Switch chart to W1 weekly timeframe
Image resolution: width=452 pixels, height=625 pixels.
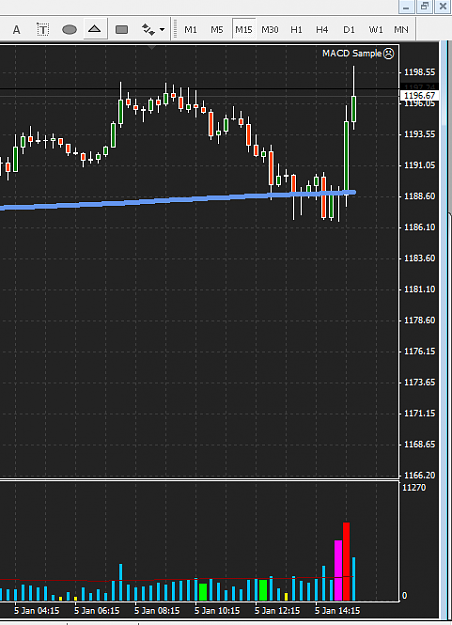375,30
